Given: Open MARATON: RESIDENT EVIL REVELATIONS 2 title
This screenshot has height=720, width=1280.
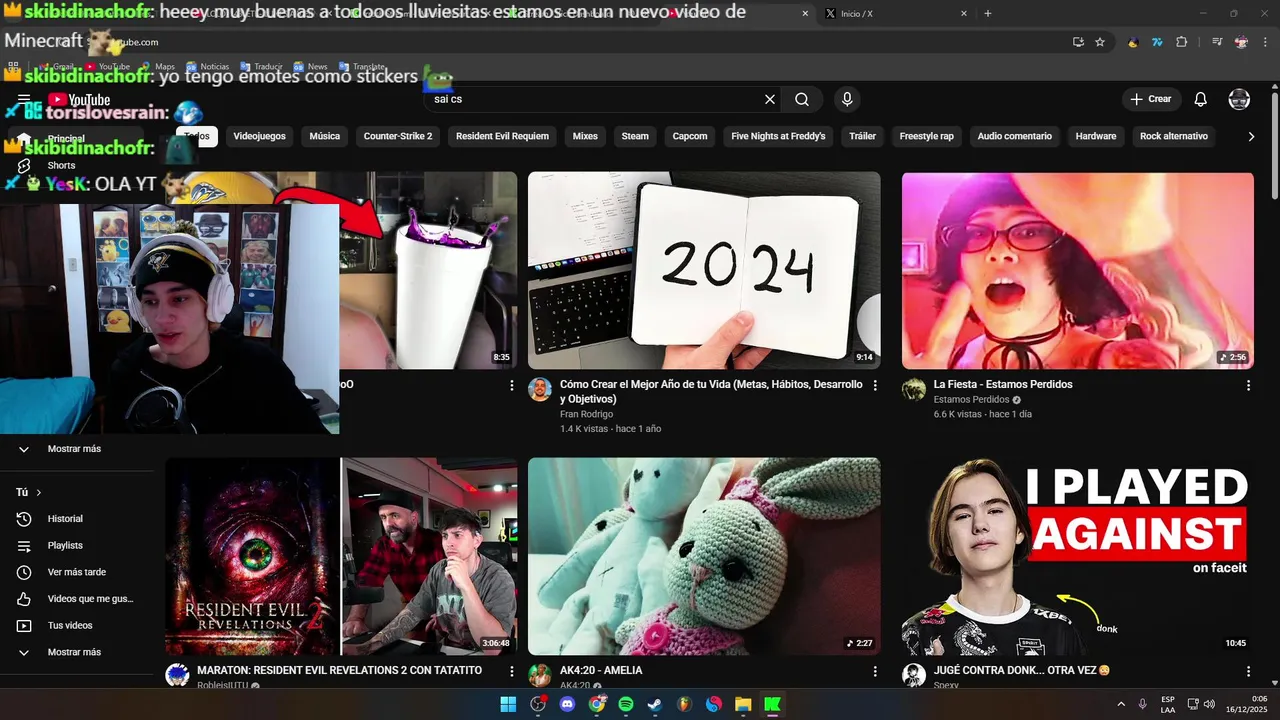Looking at the screenshot, I should tap(339, 670).
